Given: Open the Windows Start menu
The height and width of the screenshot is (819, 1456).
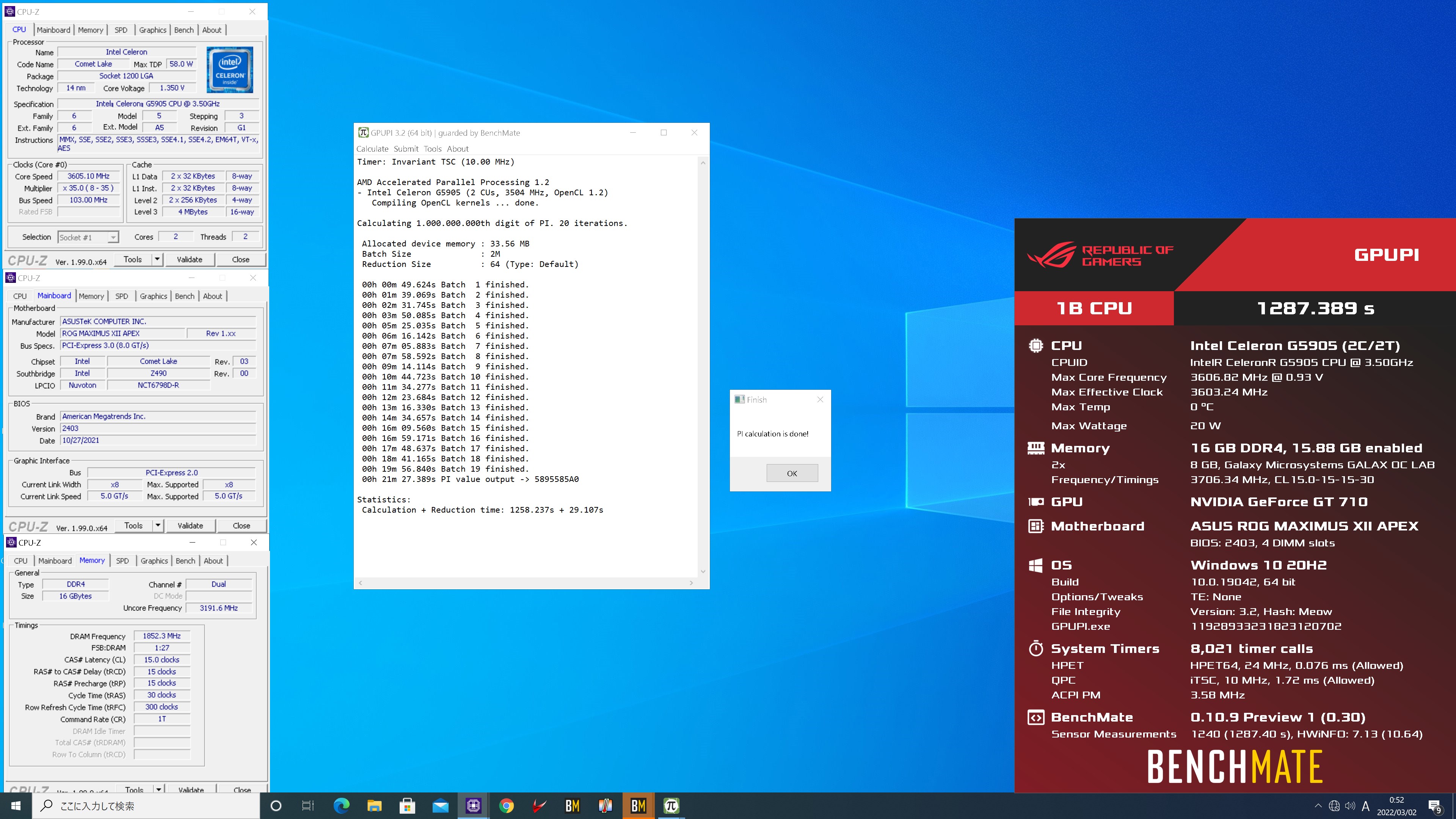Looking at the screenshot, I should point(16,805).
